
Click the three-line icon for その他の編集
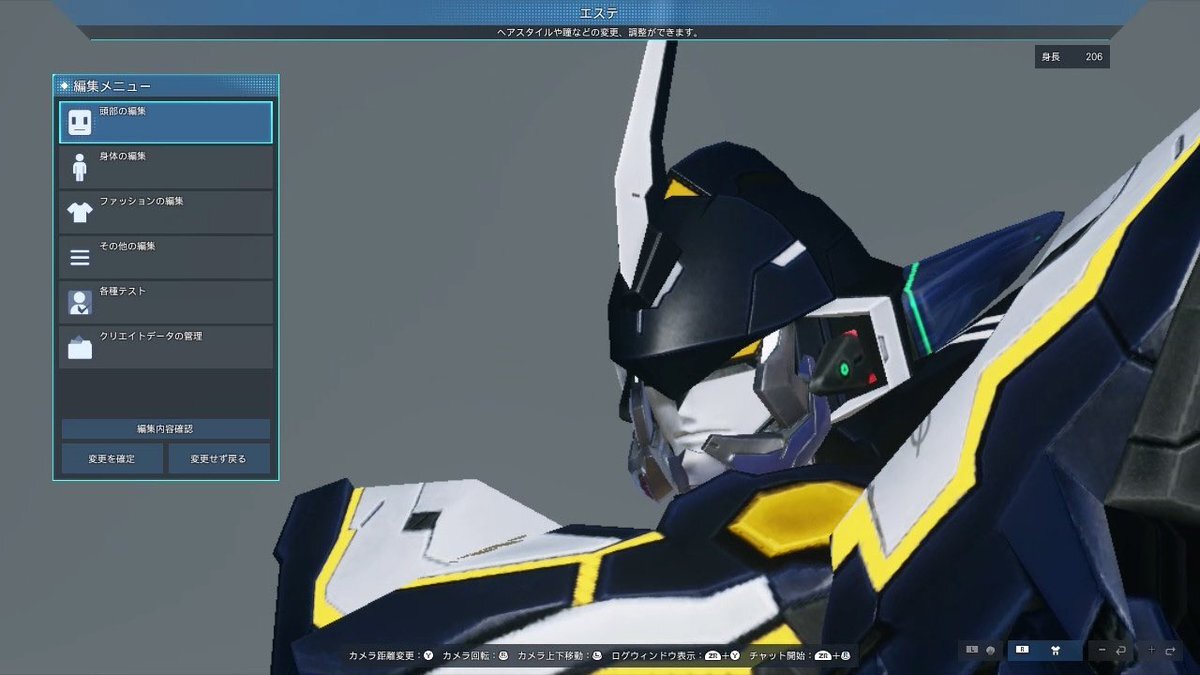pos(80,258)
